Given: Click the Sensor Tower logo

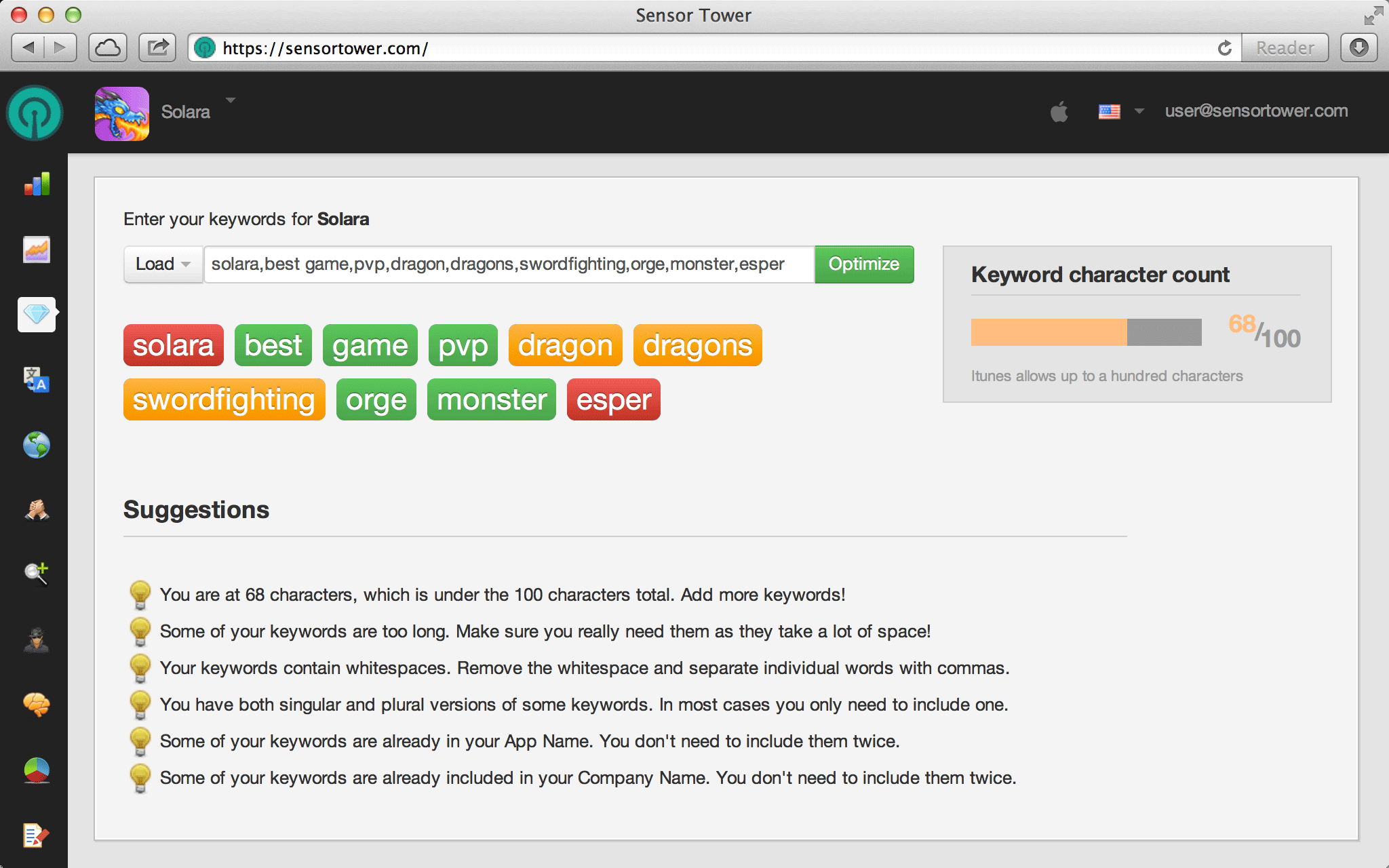Looking at the screenshot, I should (35, 113).
